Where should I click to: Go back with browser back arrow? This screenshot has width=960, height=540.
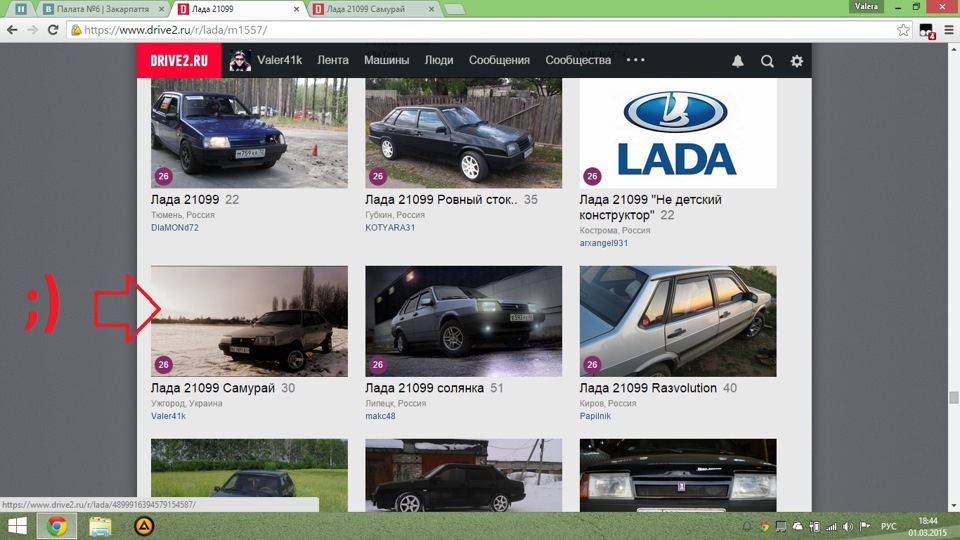[x=12, y=29]
